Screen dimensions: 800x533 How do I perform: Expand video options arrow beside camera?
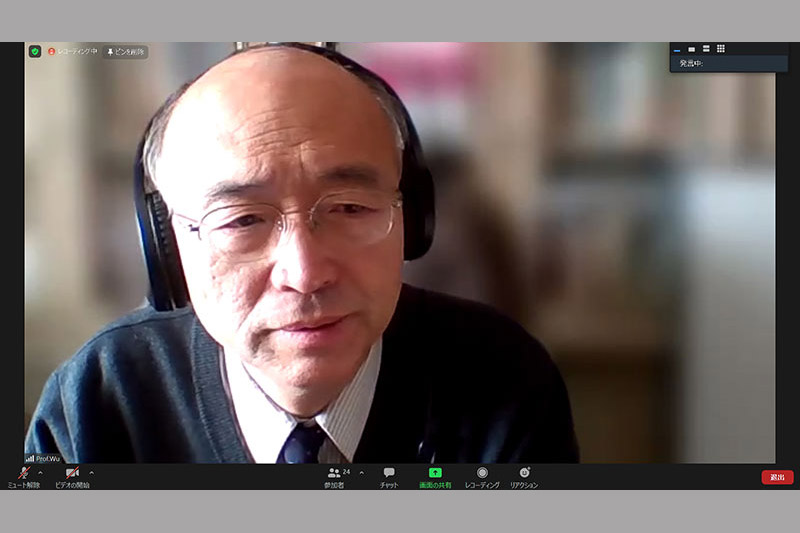[x=91, y=473]
